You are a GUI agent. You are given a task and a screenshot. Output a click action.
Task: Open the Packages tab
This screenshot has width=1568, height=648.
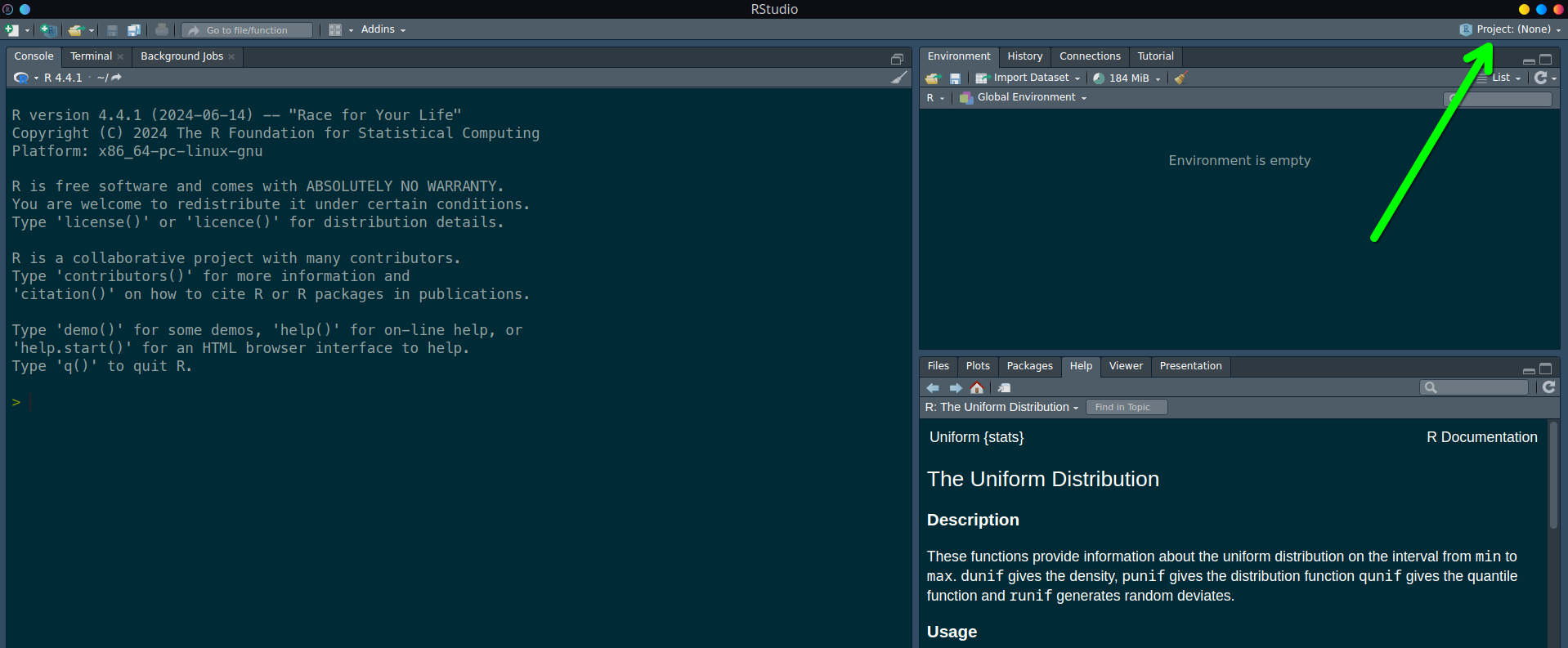1029,366
